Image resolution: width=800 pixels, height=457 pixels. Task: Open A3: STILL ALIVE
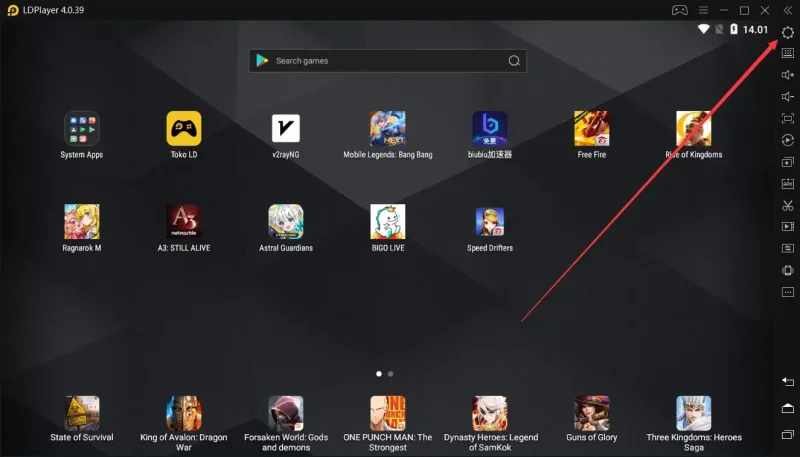point(184,222)
